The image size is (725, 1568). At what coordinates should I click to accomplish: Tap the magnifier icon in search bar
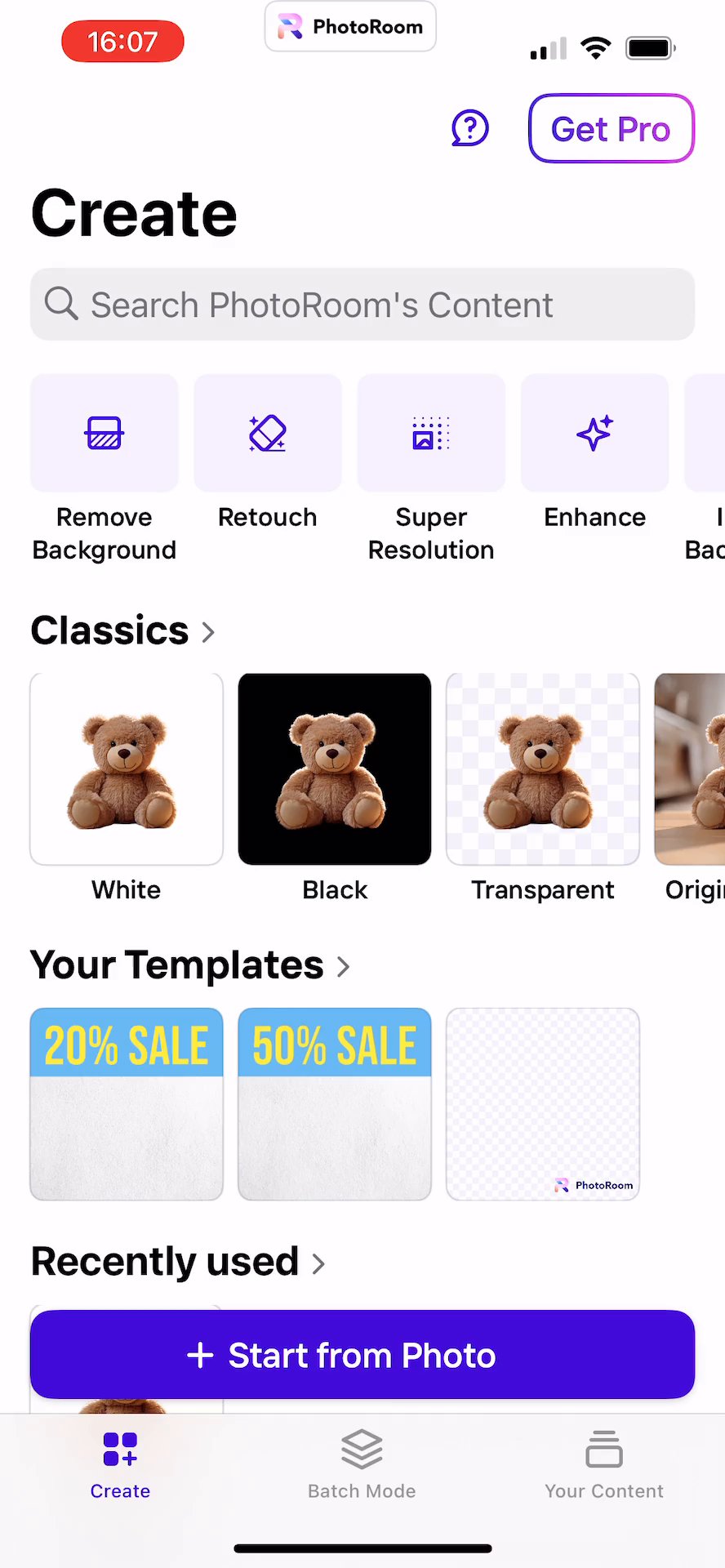click(x=61, y=304)
